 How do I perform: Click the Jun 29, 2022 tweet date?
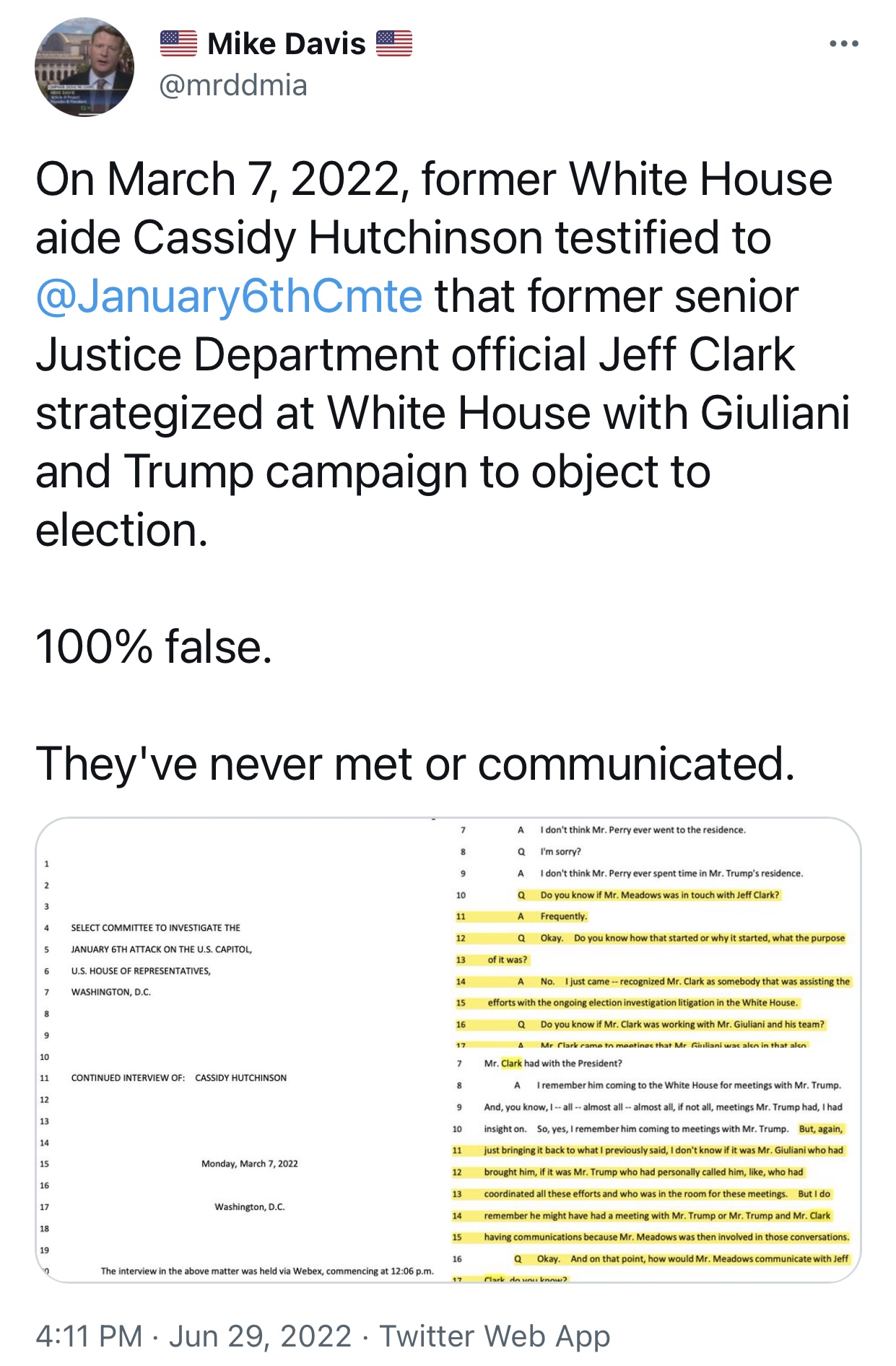(260, 1336)
